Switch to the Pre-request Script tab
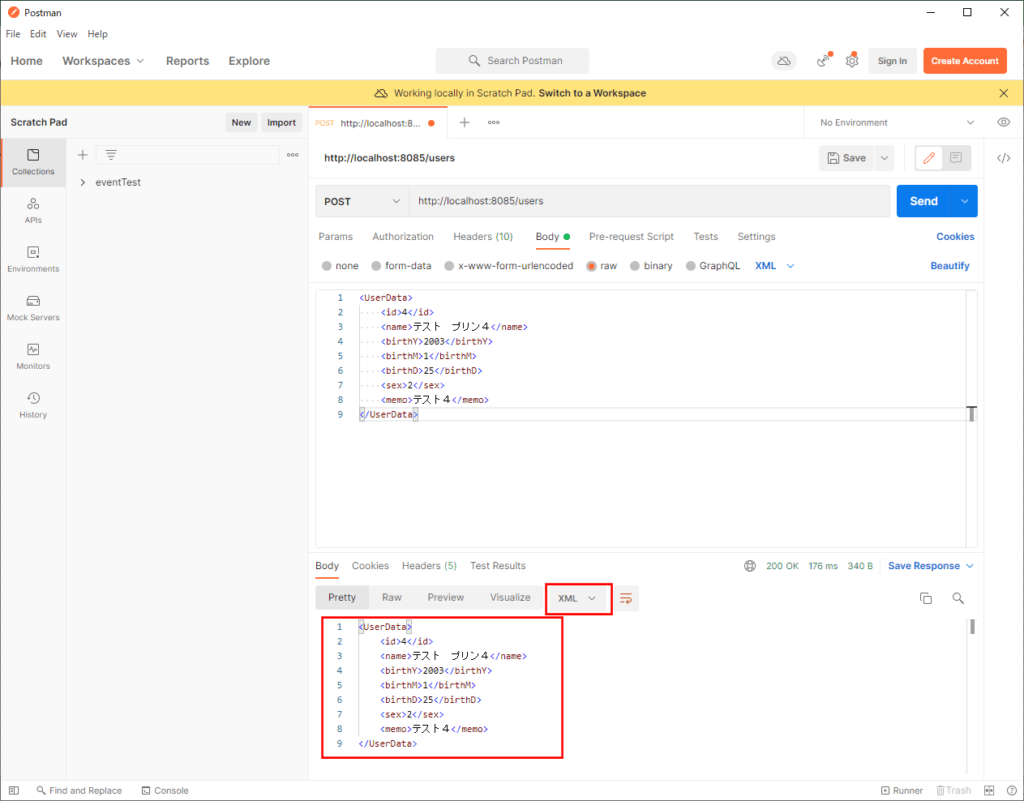Viewport: 1024px width, 801px height. tap(632, 236)
